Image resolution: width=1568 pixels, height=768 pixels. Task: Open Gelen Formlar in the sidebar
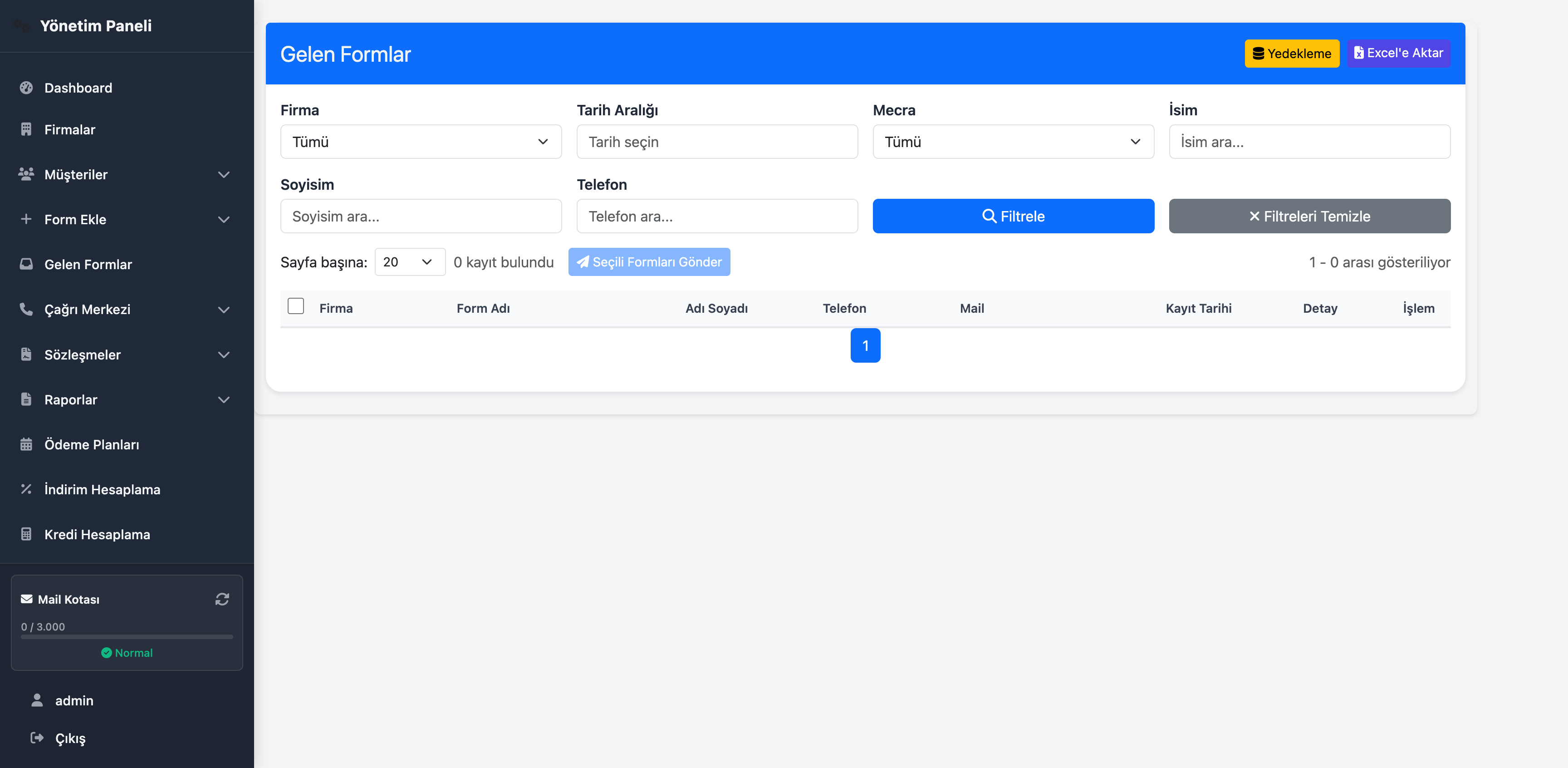(x=88, y=264)
